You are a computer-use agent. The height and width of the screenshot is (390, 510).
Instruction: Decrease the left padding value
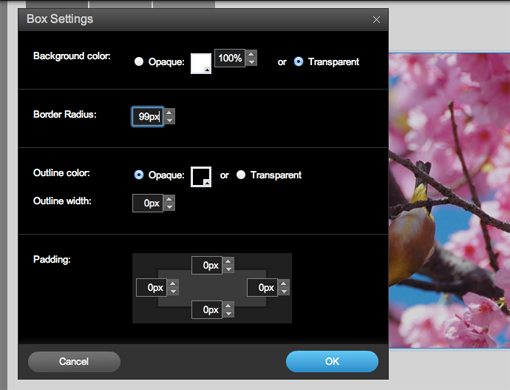[173, 291]
